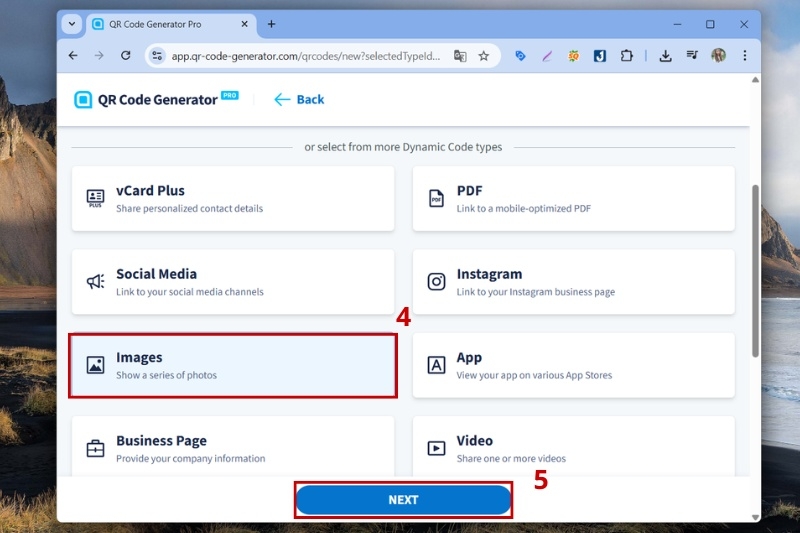The height and width of the screenshot is (533, 800).
Task: Click the scrollbar down arrow
Action: point(755,517)
